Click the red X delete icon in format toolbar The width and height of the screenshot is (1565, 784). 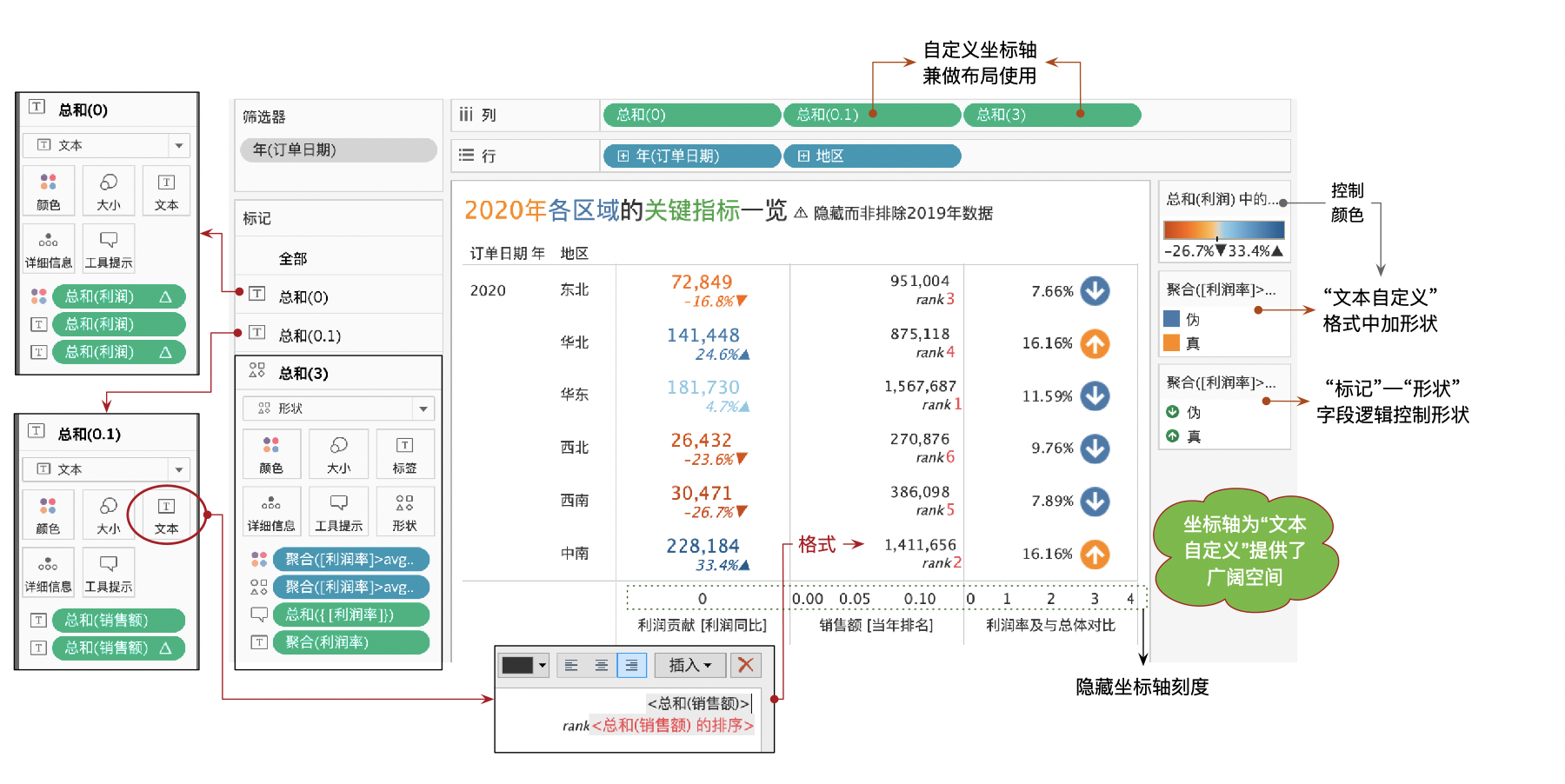coord(745,665)
